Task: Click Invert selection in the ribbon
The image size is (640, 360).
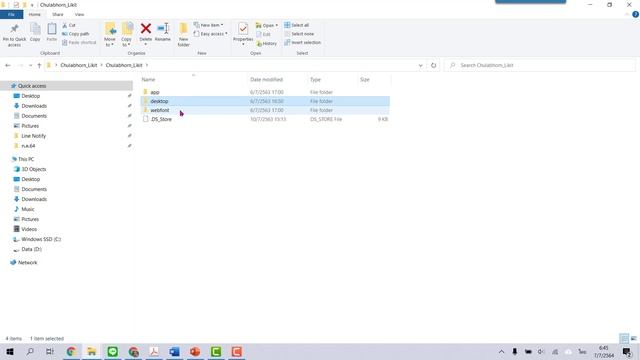Action: point(302,42)
